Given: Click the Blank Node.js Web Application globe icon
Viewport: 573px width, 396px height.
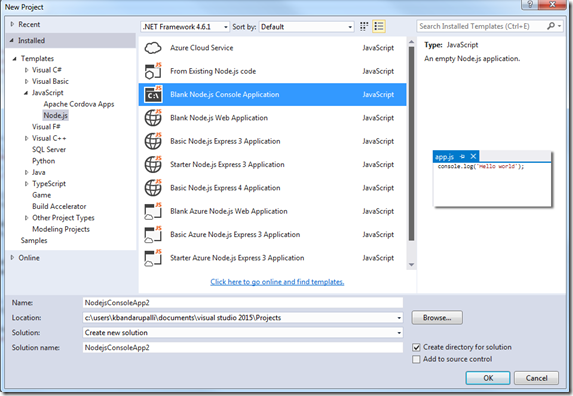Looking at the screenshot, I should click(x=153, y=118).
